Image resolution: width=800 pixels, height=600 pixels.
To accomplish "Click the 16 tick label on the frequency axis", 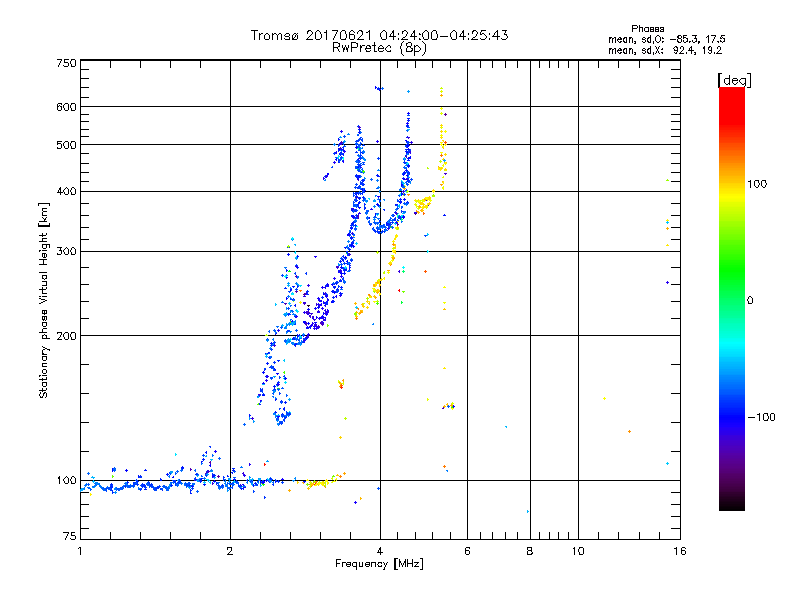I will point(677,551).
